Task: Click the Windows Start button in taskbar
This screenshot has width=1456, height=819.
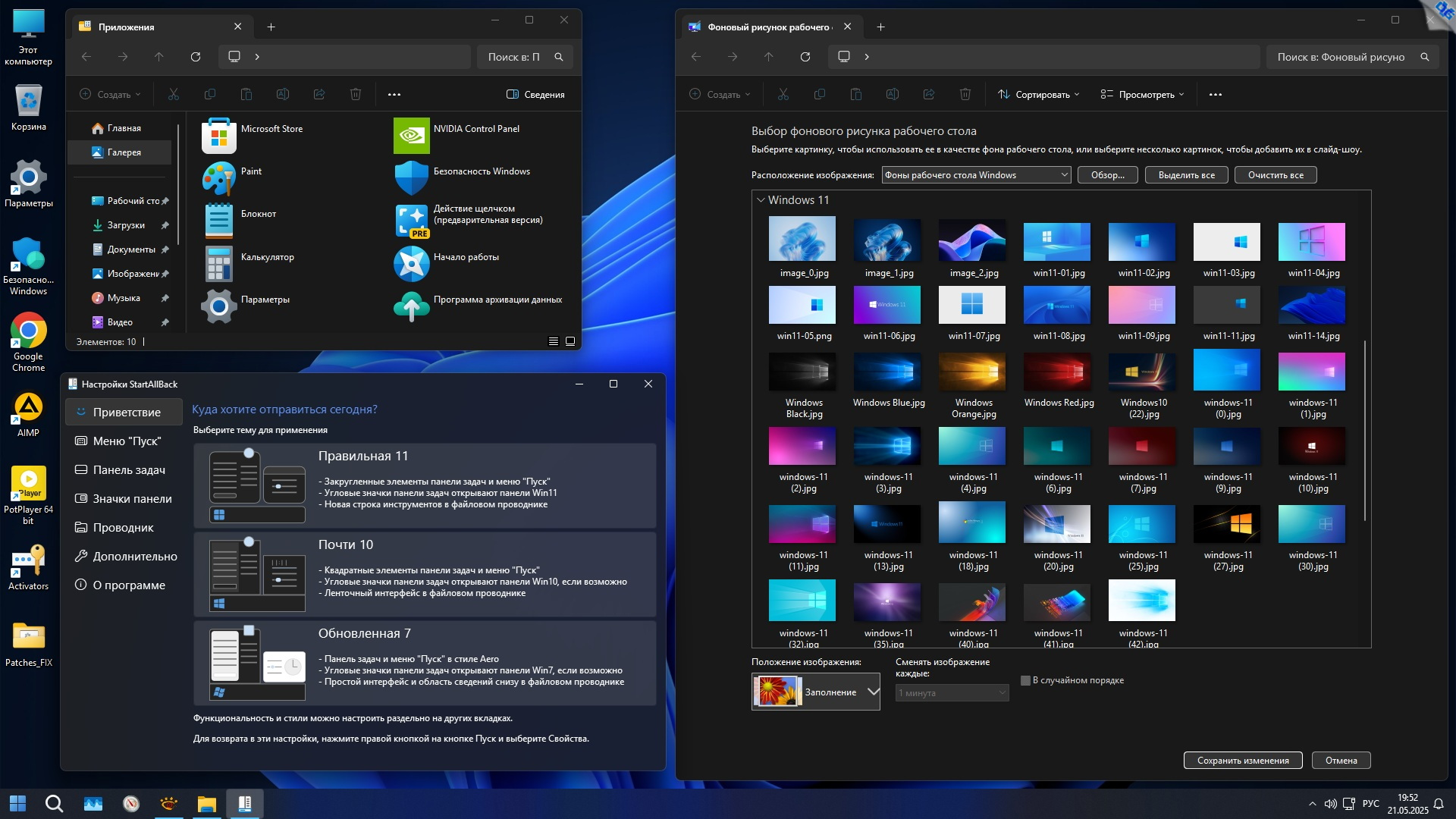Action: [17, 803]
